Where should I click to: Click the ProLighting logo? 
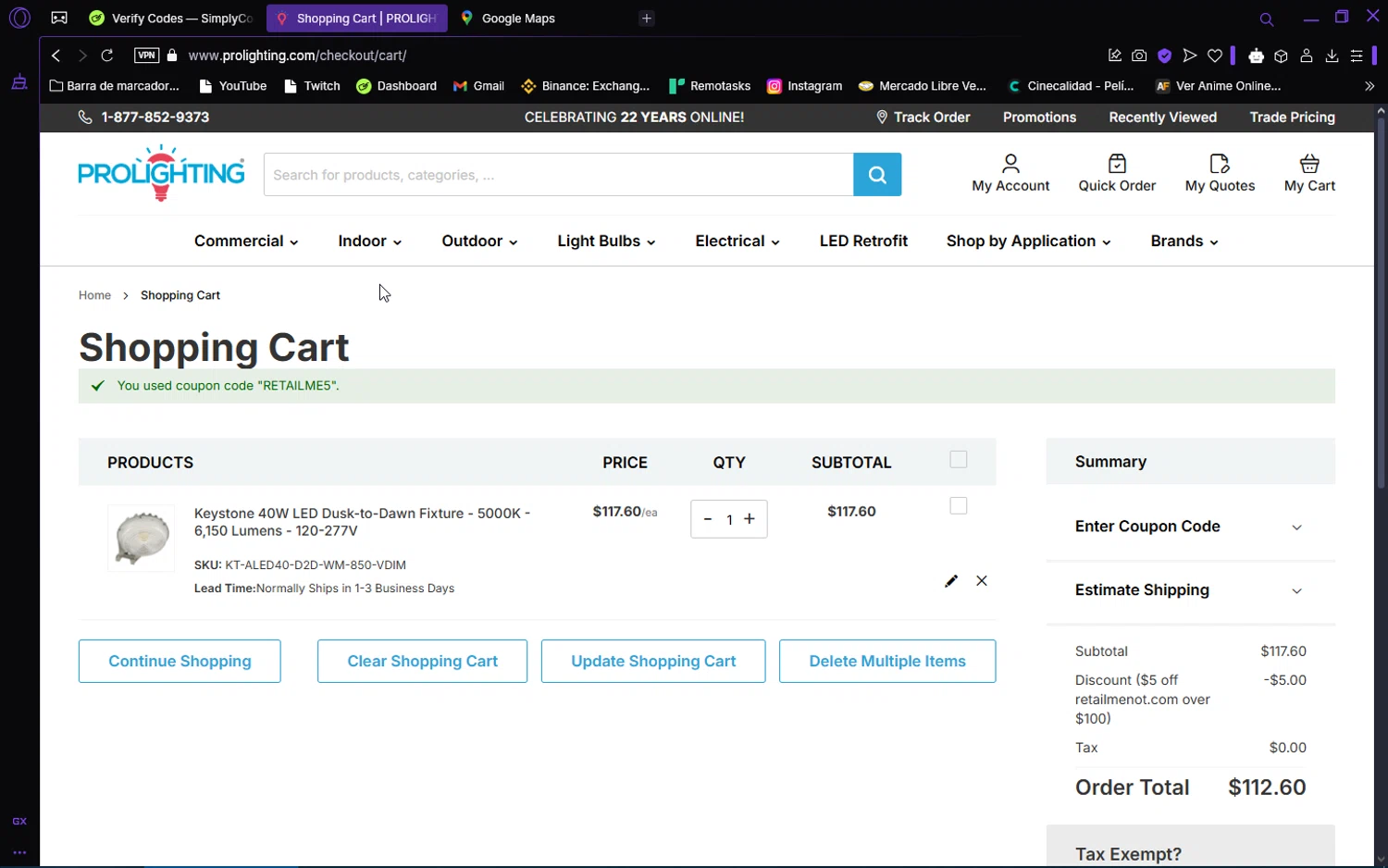(x=161, y=173)
